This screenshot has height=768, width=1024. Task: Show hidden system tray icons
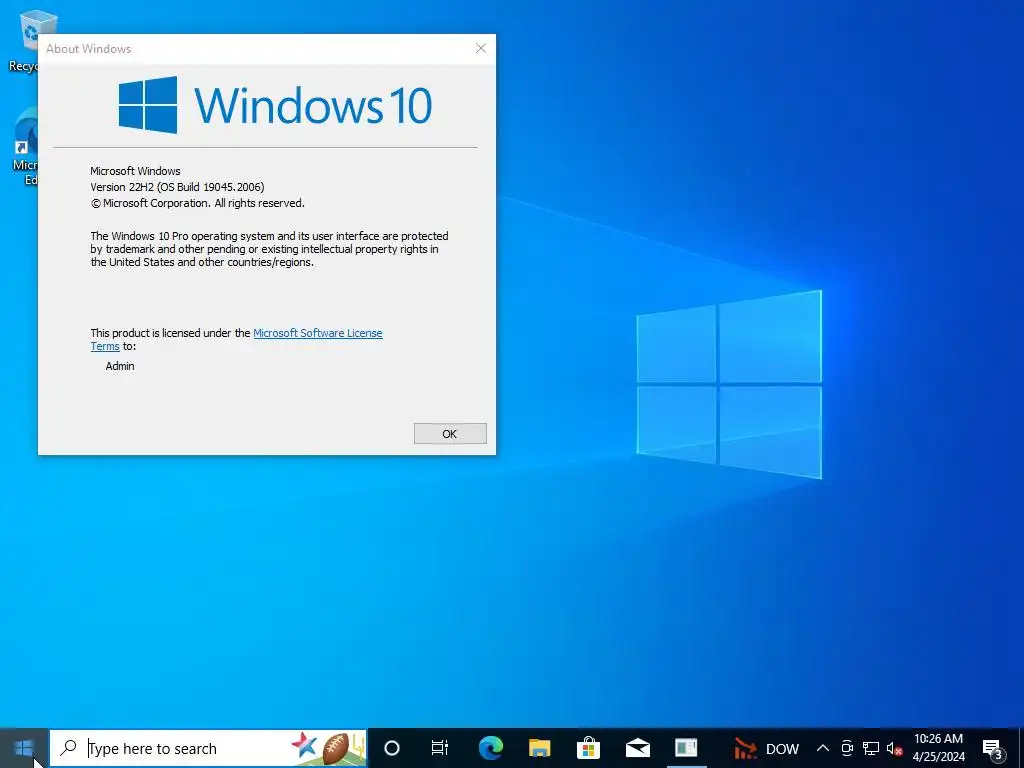pos(823,748)
